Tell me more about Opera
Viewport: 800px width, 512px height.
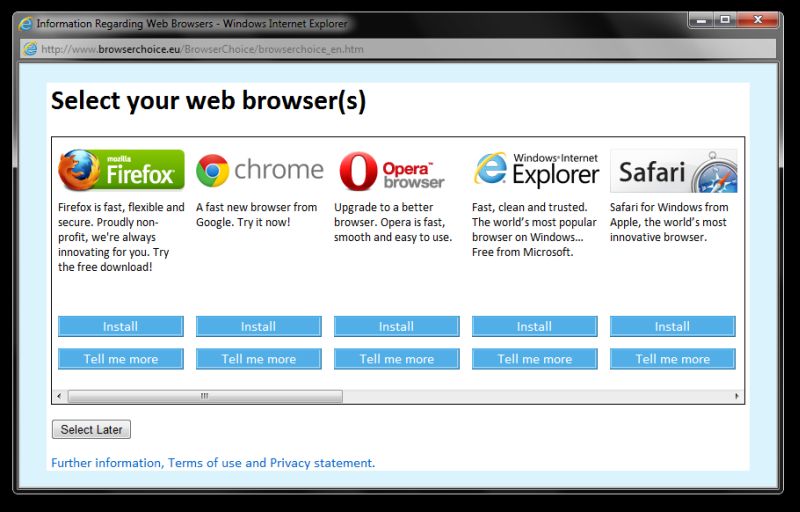(396, 359)
